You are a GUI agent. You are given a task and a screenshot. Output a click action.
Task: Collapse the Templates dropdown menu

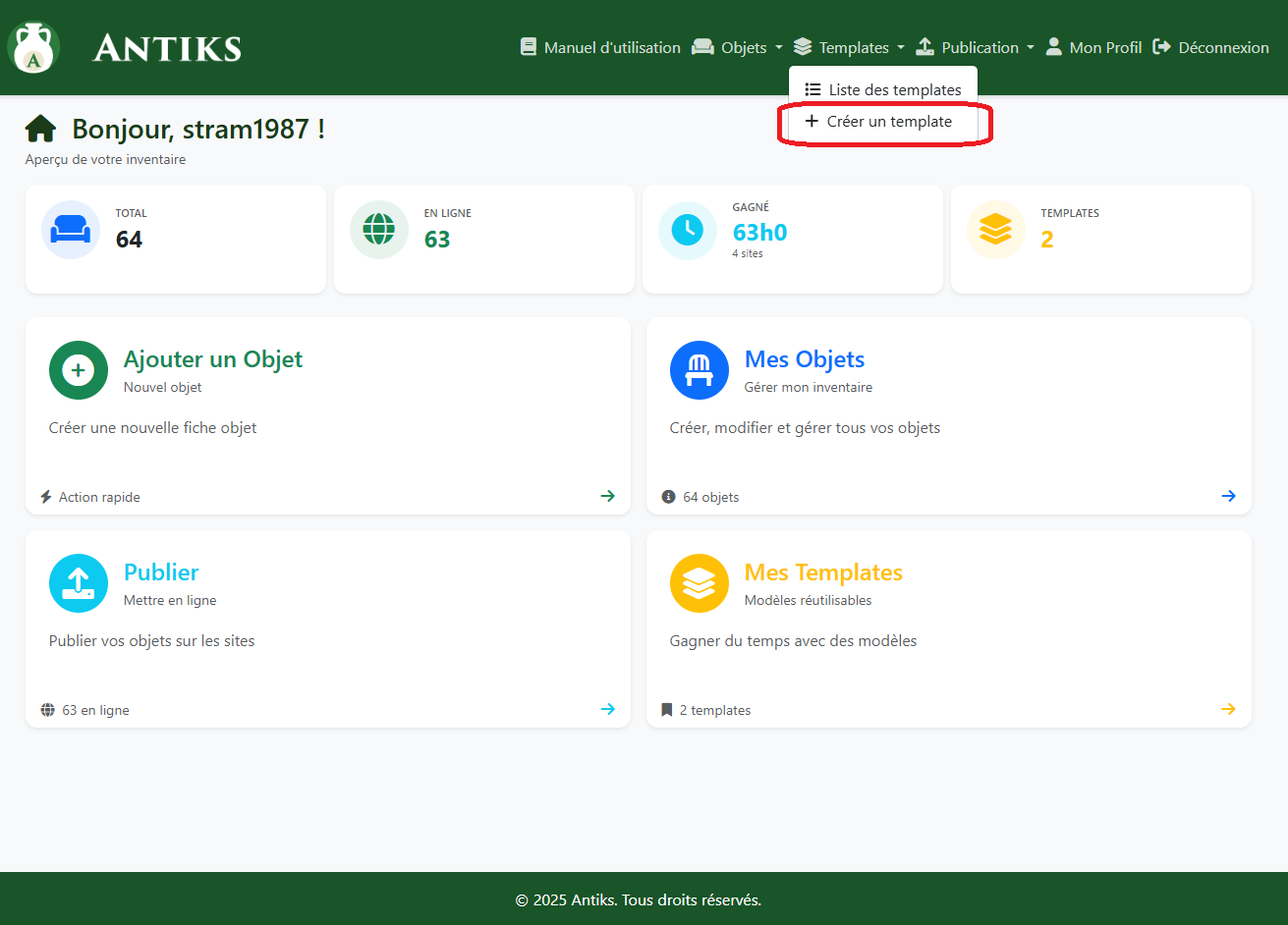click(849, 47)
